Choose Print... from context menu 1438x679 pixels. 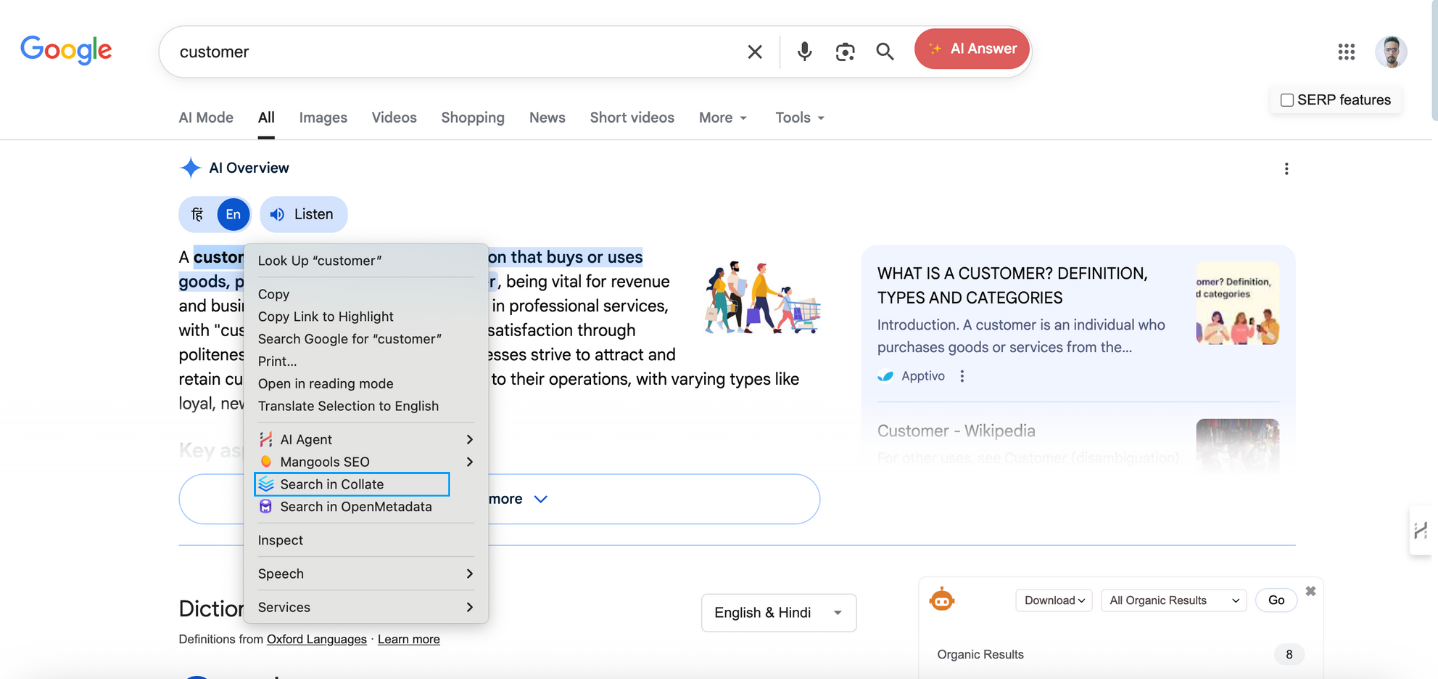click(365, 361)
